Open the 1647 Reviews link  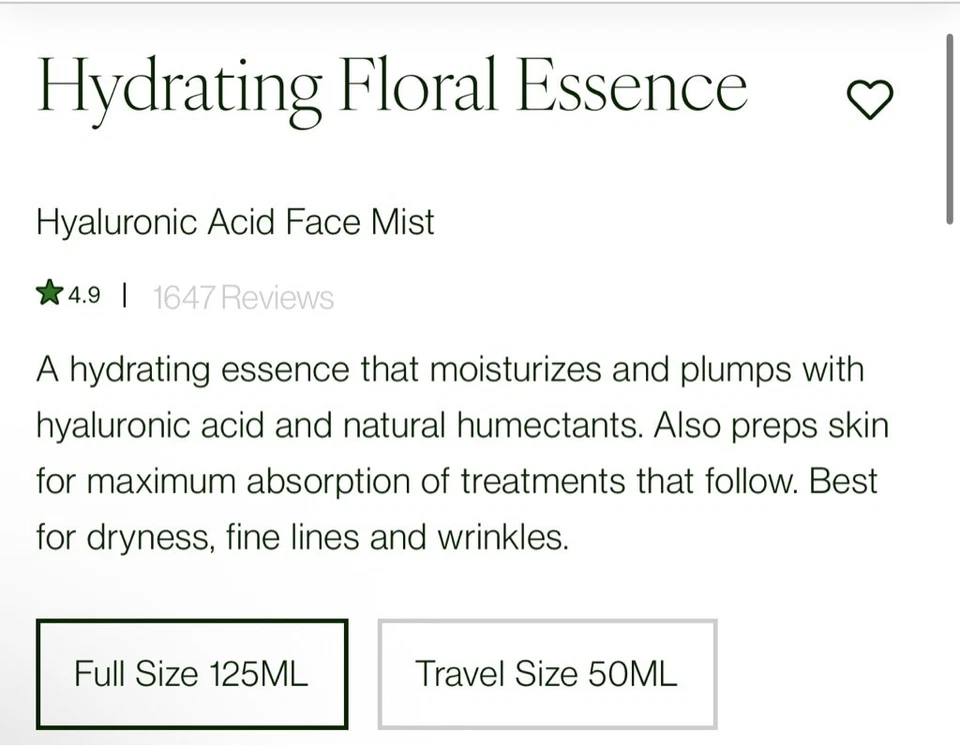click(x=243, y=297)
